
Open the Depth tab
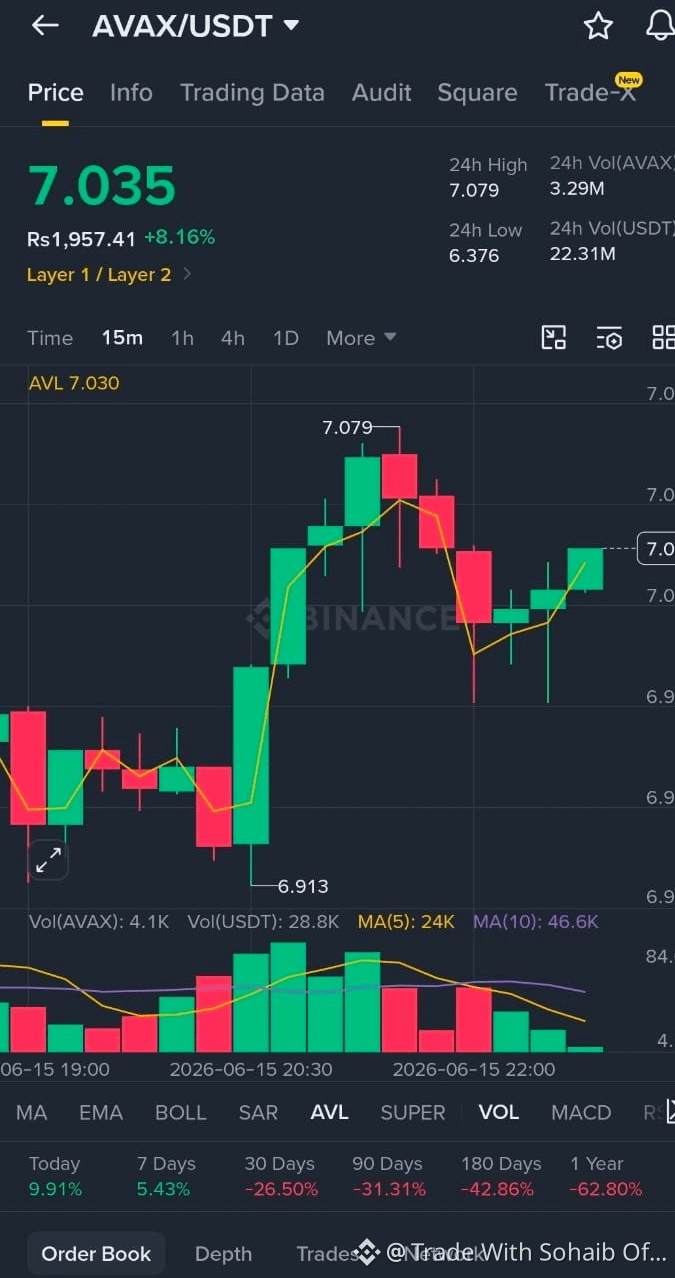point(223,1253)
